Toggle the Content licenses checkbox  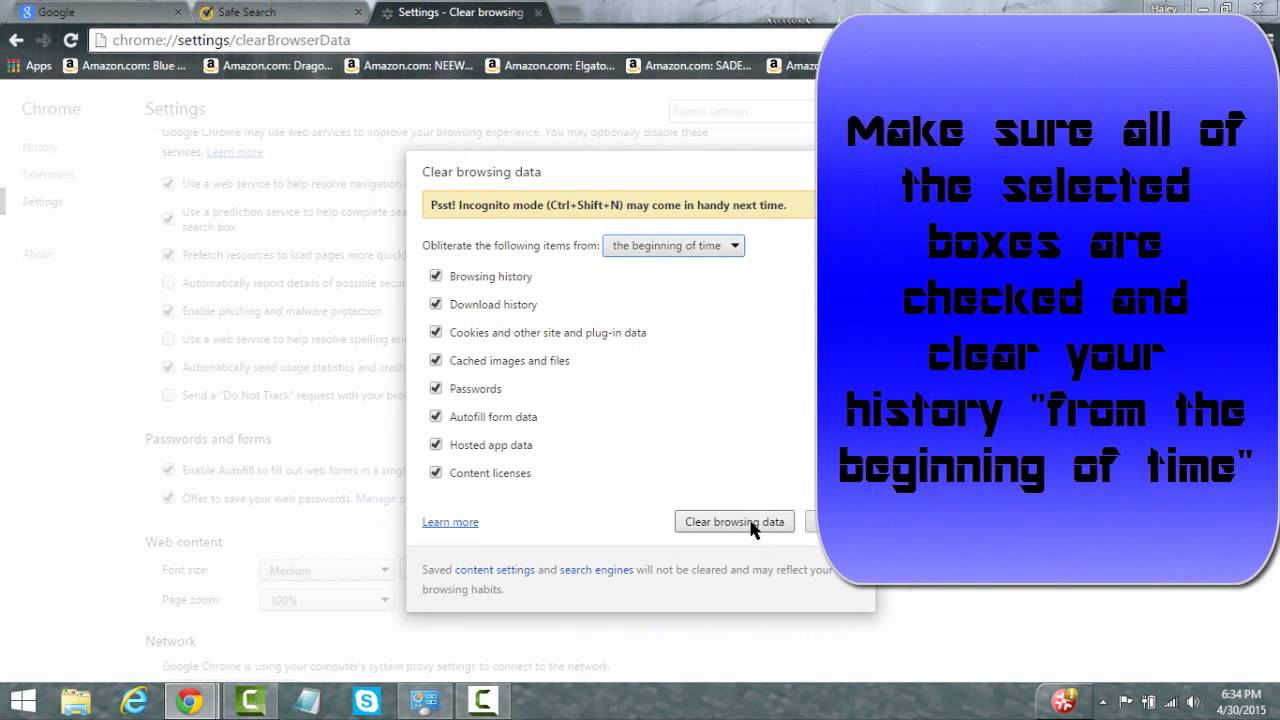(x=435, y=472)
